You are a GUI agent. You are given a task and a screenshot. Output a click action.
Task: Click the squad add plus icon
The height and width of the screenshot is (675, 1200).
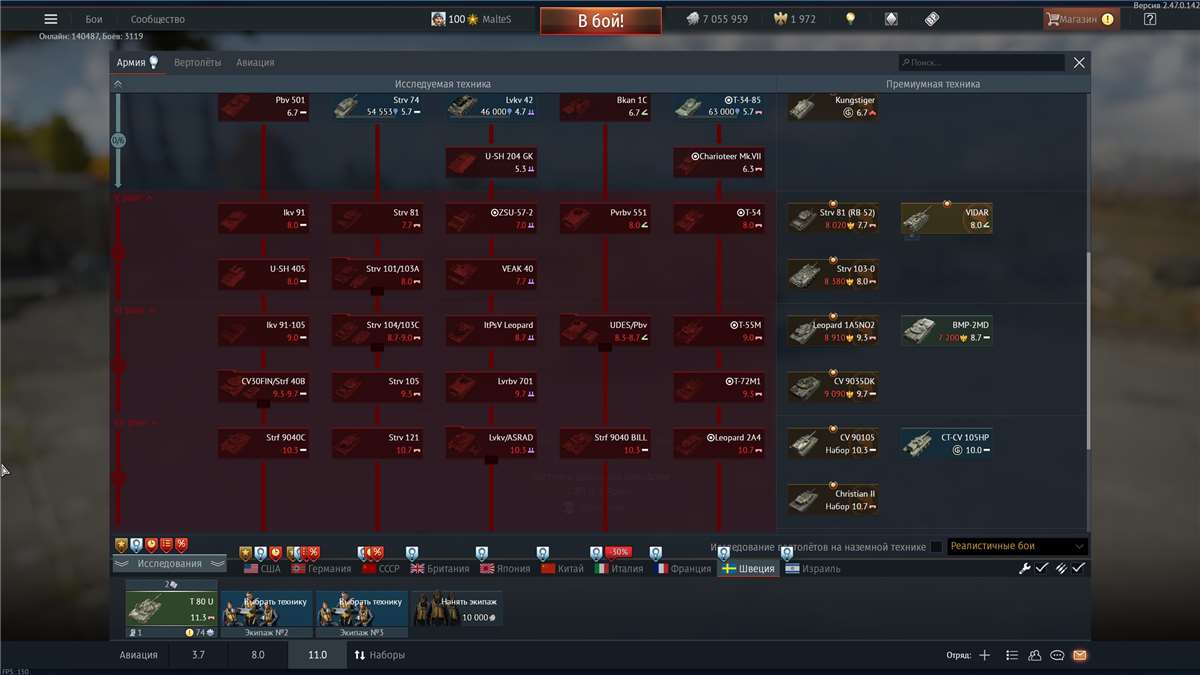pyautogui.click(x=984, y=655)
